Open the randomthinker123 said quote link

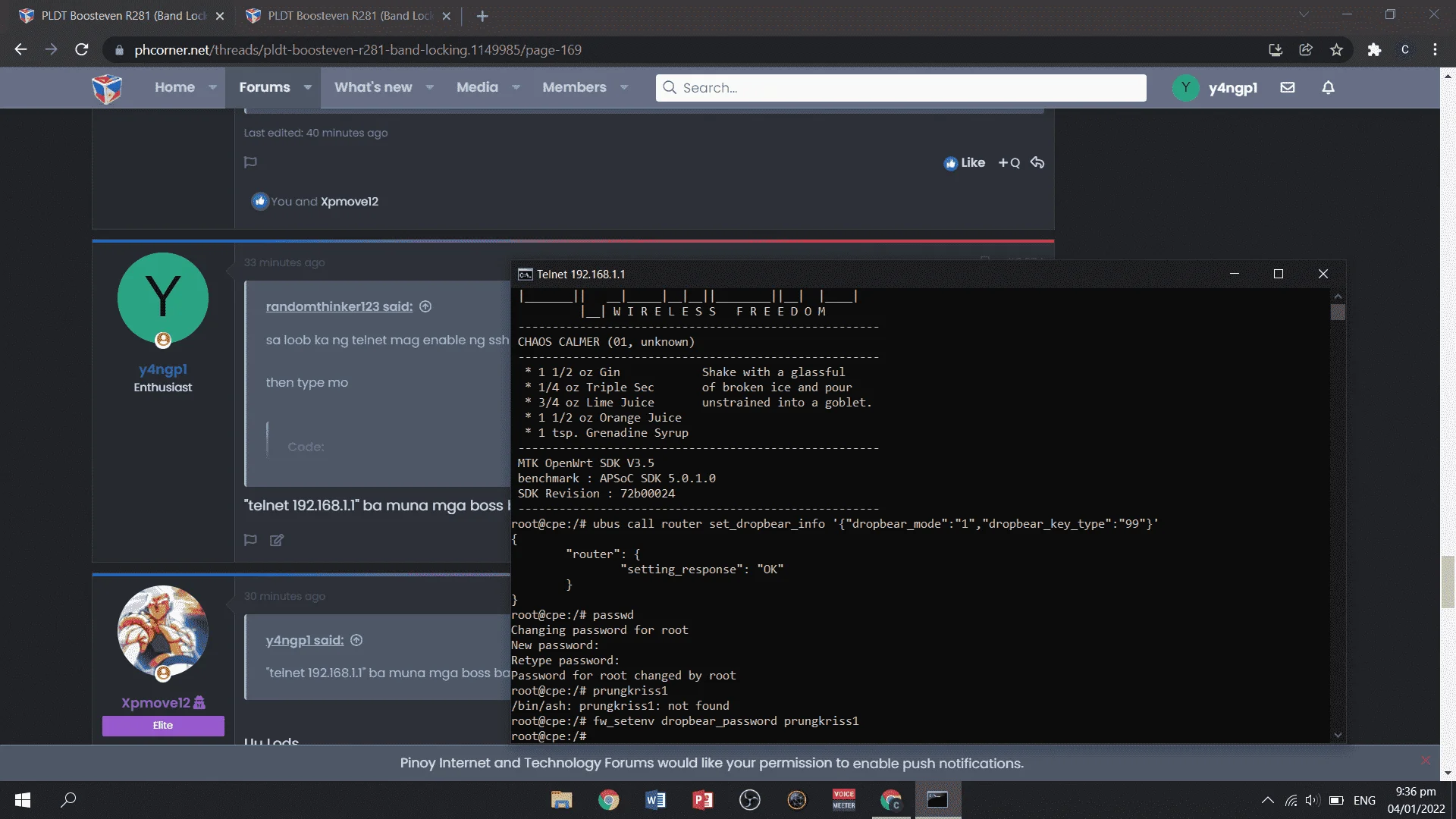[339, 306]
